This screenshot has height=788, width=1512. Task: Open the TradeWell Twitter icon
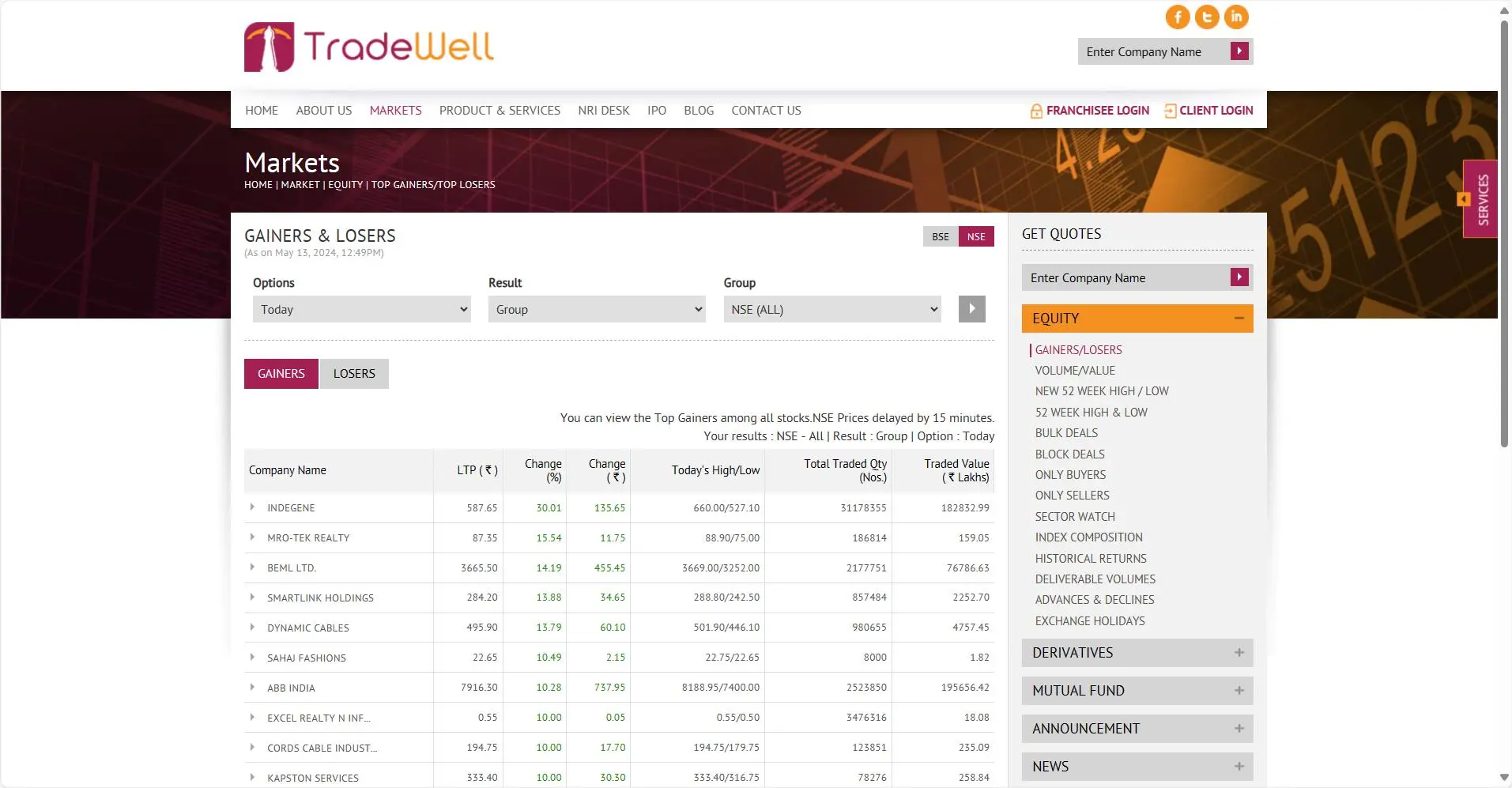1207,17
